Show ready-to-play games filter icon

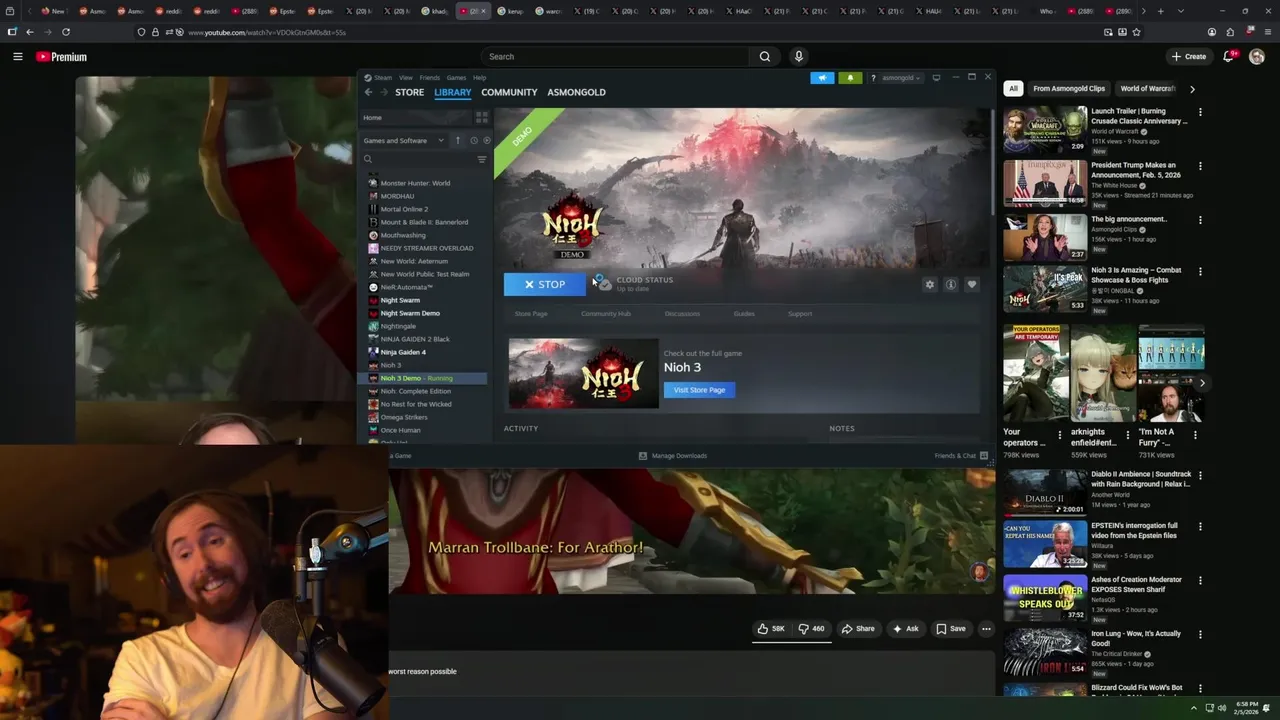pos(486,141)
